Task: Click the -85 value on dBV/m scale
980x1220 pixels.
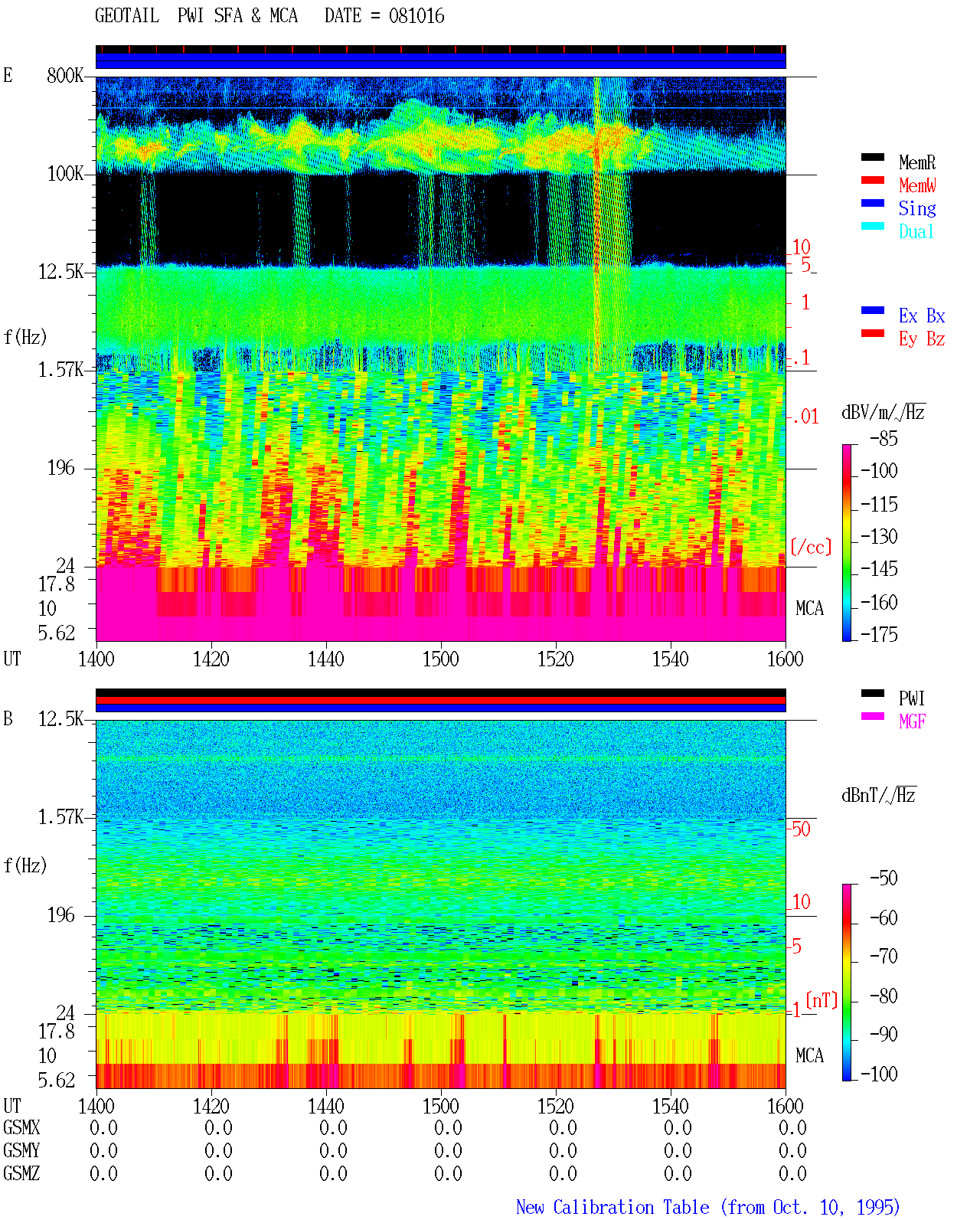Action: pyautogui.click(x=884, y=439)
